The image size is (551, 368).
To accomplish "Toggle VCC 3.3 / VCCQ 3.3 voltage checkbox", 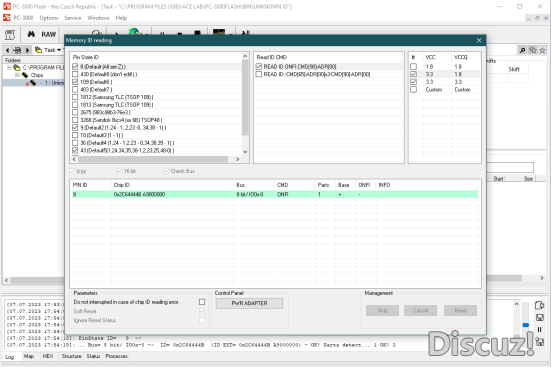I will click(414, 82).
